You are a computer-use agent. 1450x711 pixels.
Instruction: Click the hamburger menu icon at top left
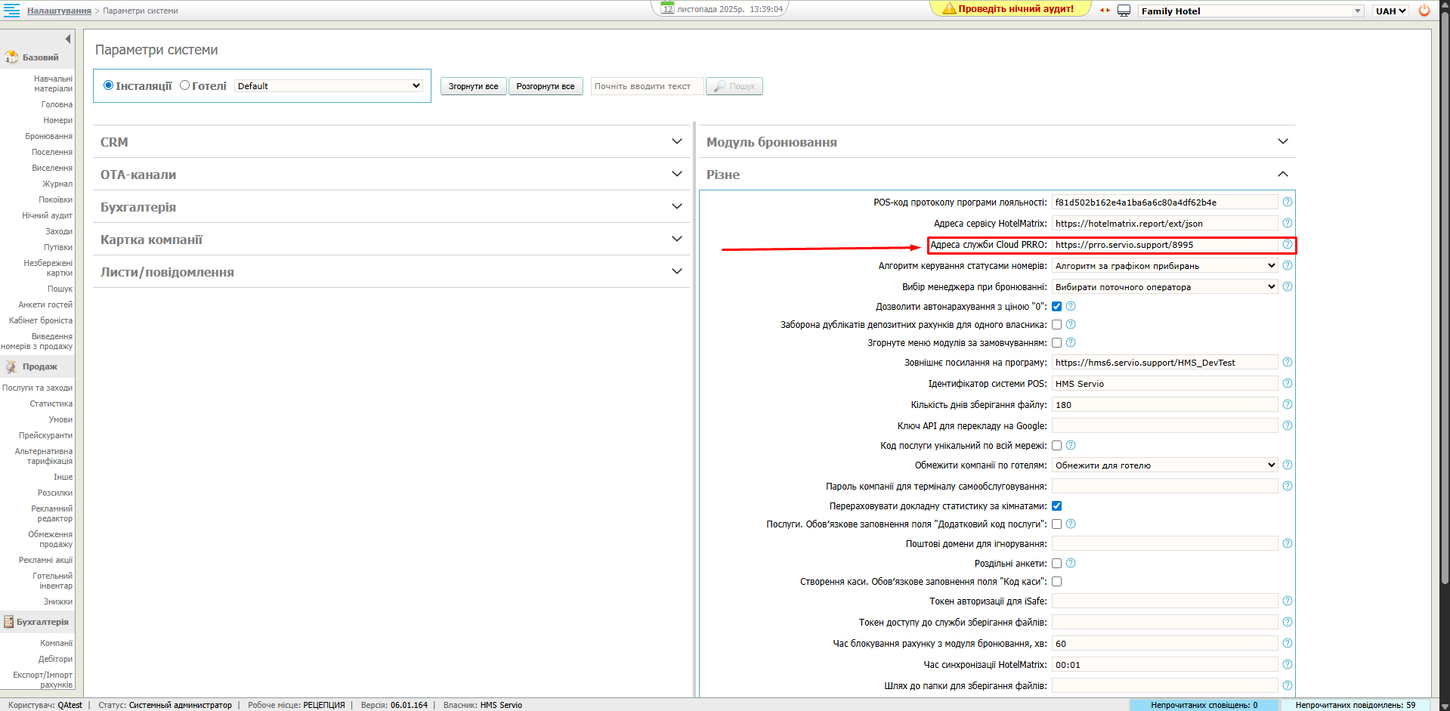pyautogui.click(x=11, y=10)
